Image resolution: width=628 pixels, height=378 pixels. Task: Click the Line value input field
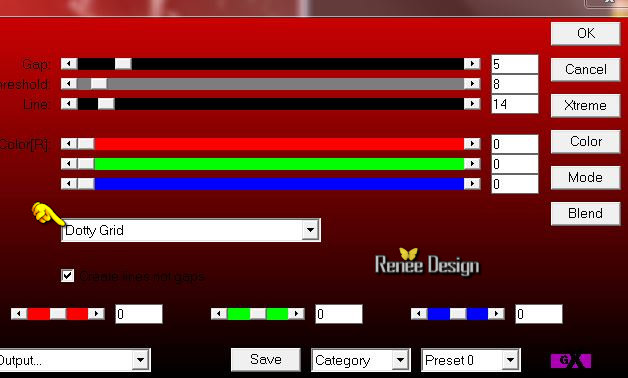pyautogui.click(x=515, y=104)
